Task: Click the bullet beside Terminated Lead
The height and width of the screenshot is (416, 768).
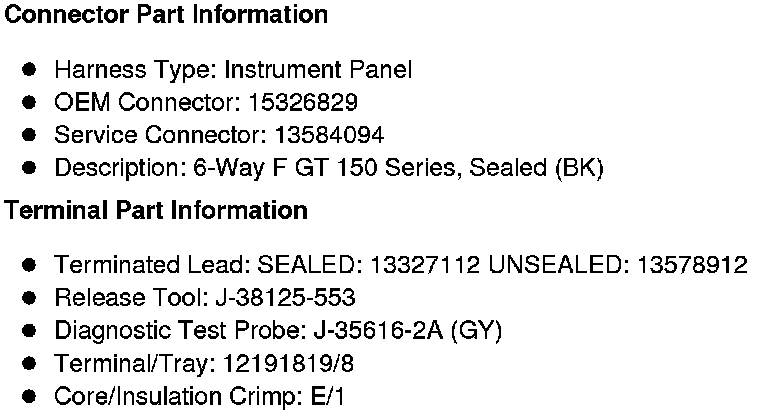Action: pos(30,265)
